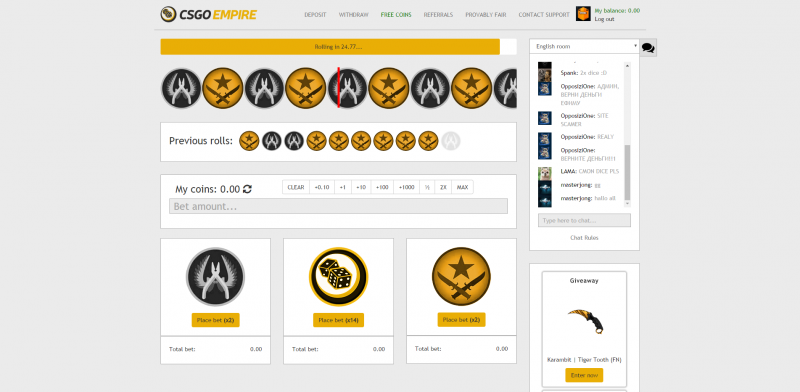The width and height of the screenshot is (800, 392).
Task: Click the Rolling in countdown progress bar
Action: tap(338, 46)
